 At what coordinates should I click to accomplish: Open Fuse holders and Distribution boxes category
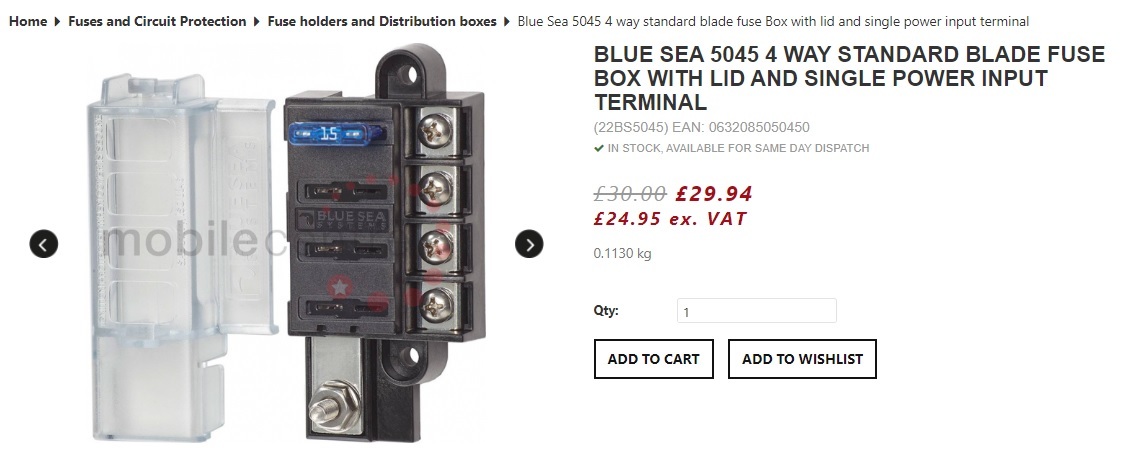tap(382, 22)
